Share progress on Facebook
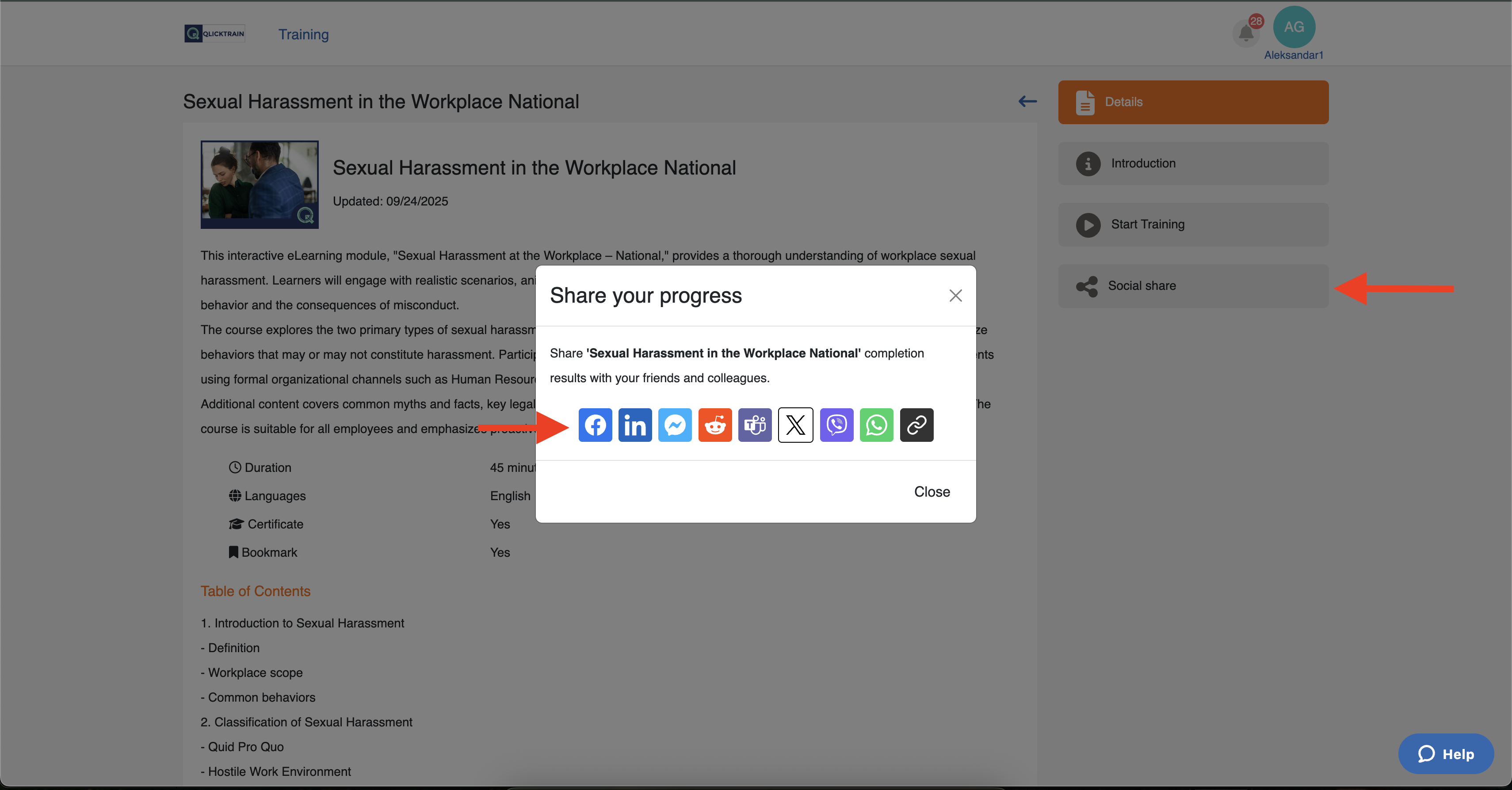This screenshot has height=790, width=1512. (x=595, y=425)
